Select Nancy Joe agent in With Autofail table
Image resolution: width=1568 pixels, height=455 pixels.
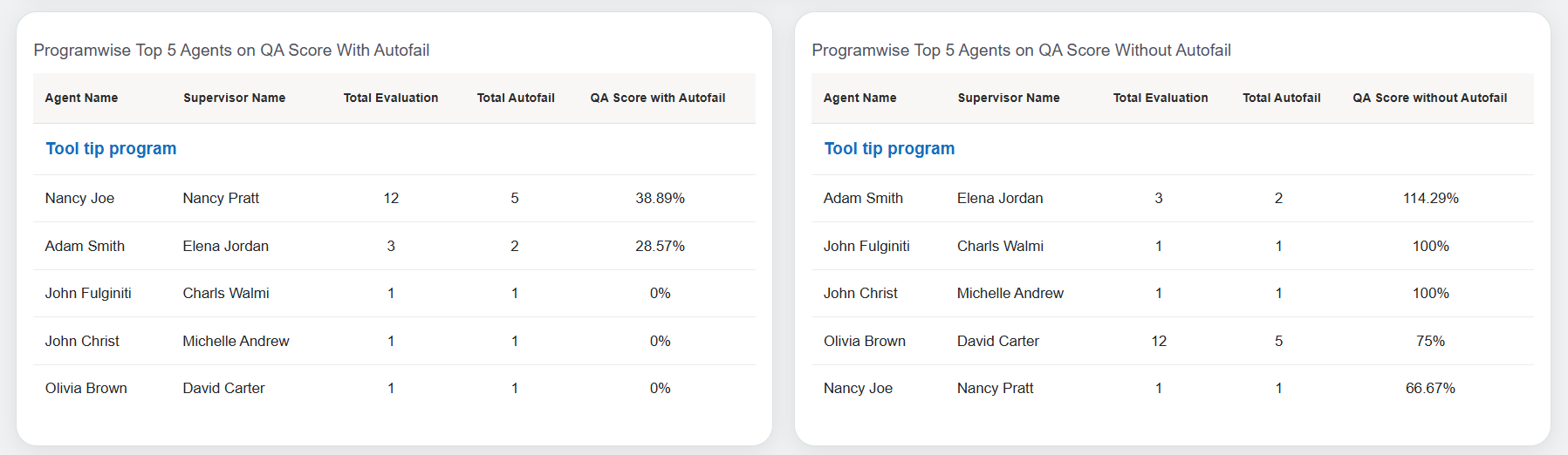(79, 199)
